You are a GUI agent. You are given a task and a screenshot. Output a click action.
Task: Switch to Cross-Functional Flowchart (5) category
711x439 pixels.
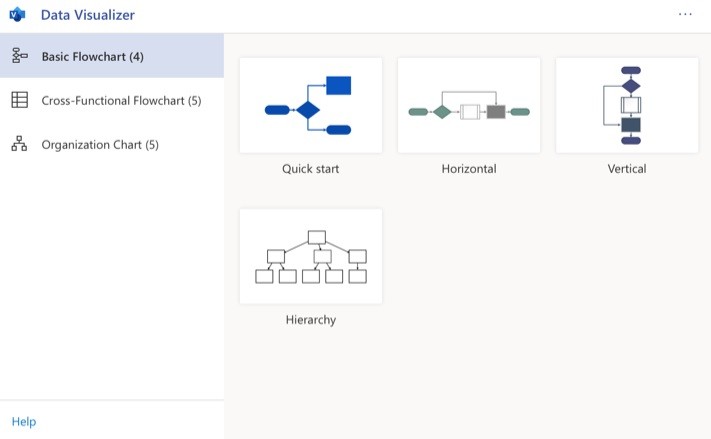(x=112, y=100)
